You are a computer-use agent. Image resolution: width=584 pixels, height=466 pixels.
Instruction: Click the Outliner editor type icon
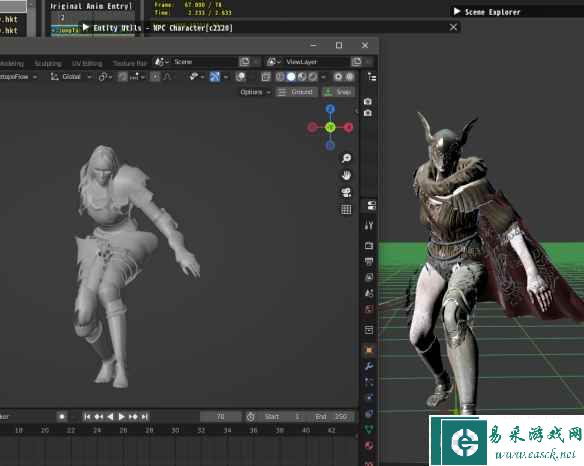click(371, 77)
